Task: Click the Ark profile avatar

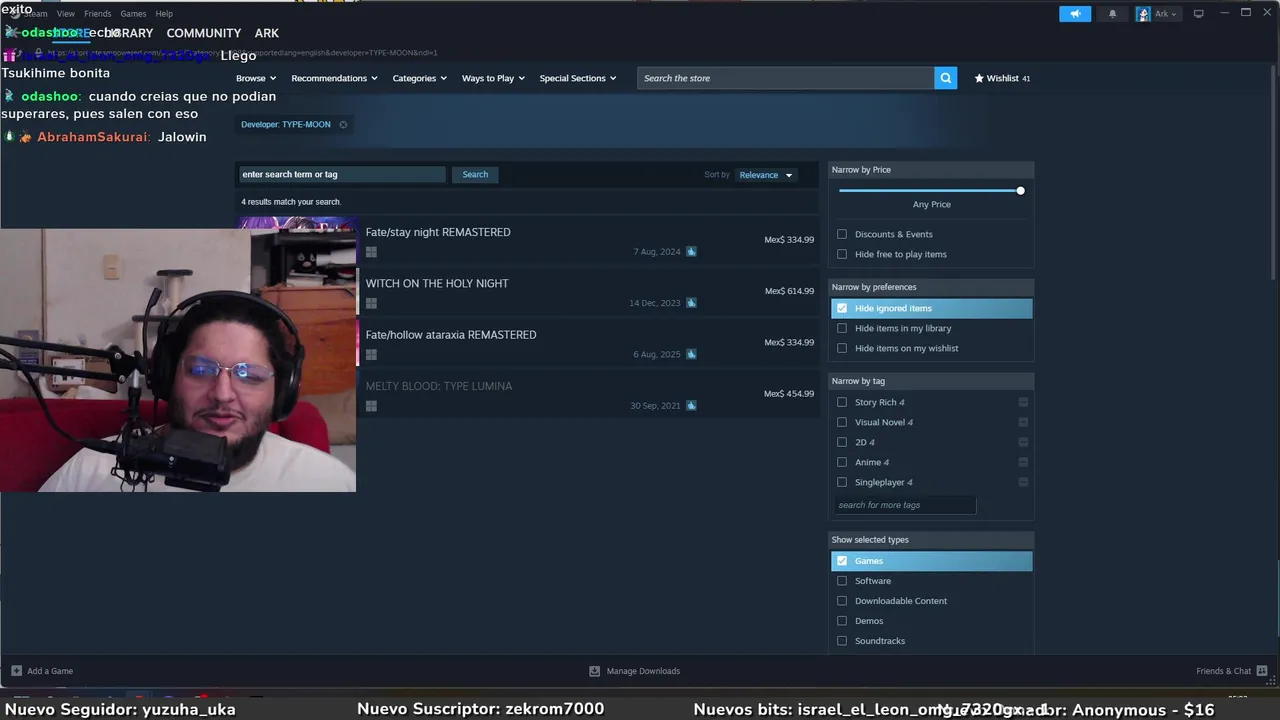Action: (1143, 14)
